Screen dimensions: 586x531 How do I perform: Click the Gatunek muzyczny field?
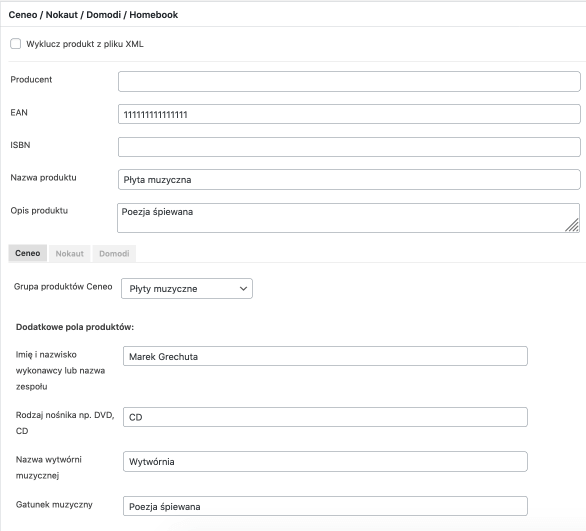325,506
